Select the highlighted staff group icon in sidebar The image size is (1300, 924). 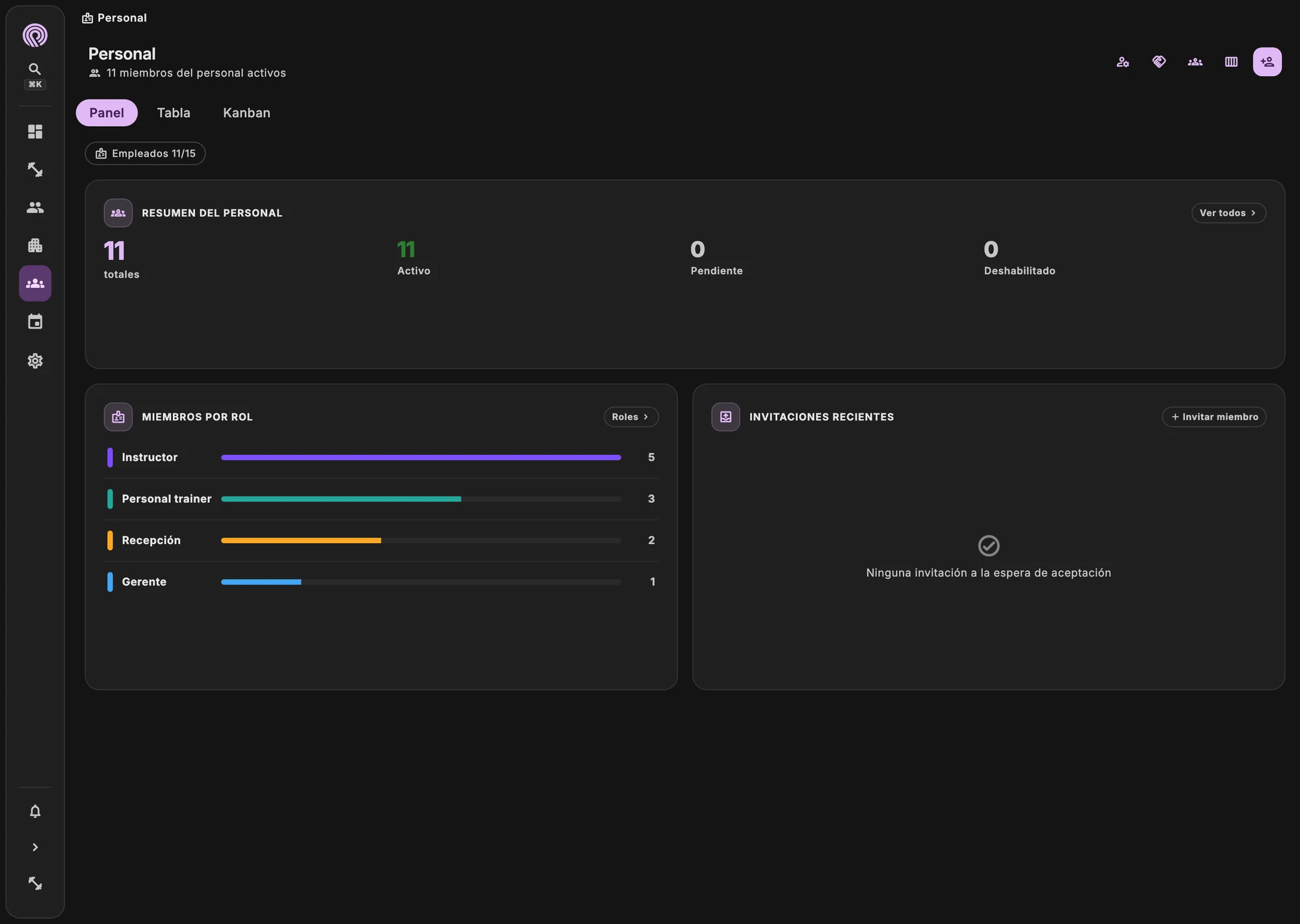35,283
